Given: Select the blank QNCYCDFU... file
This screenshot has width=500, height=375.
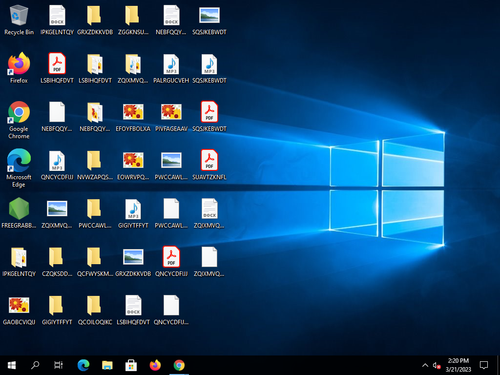Looking at the screenshot, I should [x=171, y=309].
